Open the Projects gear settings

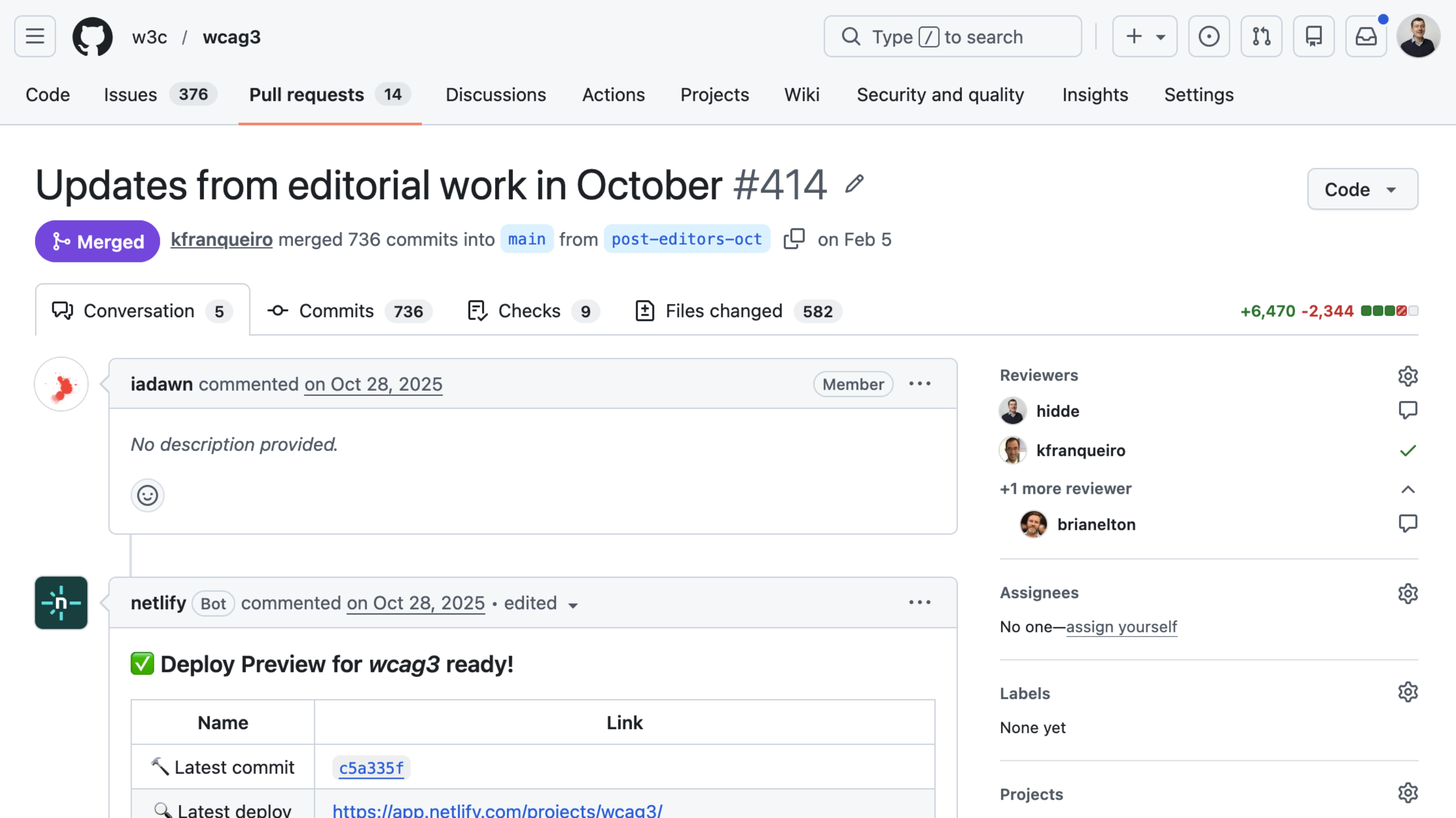click(x=1407, y=793)
